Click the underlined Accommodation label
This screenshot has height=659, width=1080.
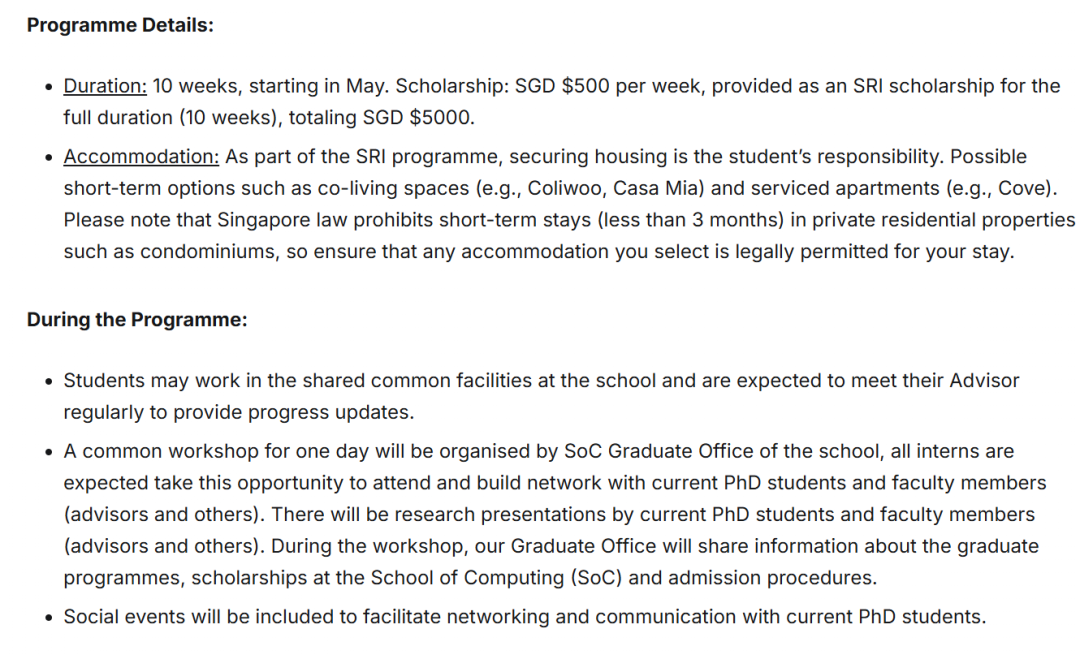coord(141,157)
